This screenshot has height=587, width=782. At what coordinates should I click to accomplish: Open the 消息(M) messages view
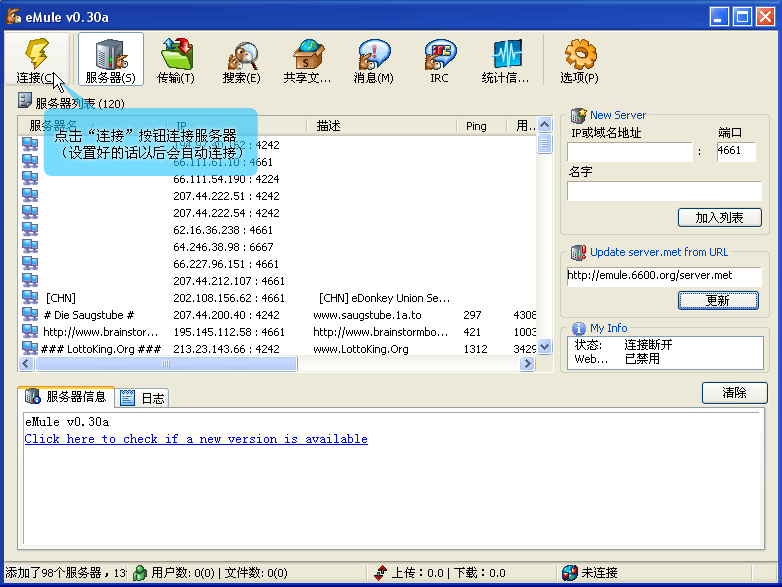(x=373, y=59)
